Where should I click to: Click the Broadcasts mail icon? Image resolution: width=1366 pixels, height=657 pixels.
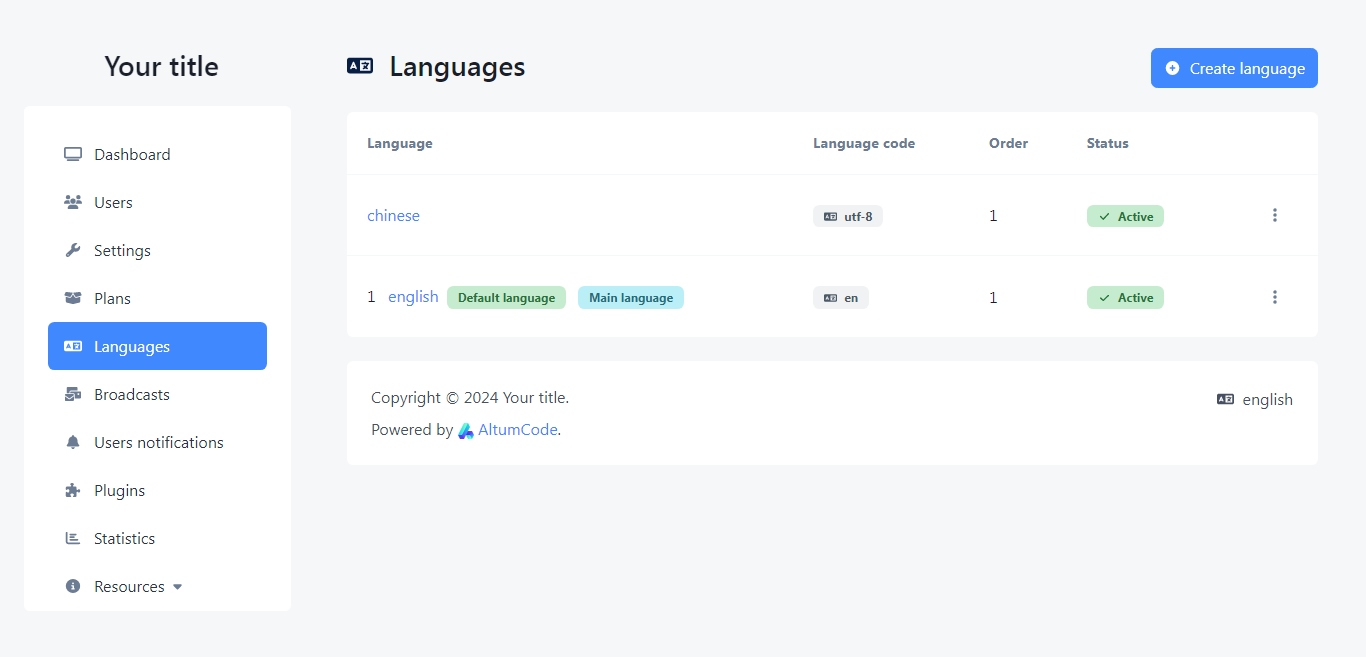tap(72, 394)
